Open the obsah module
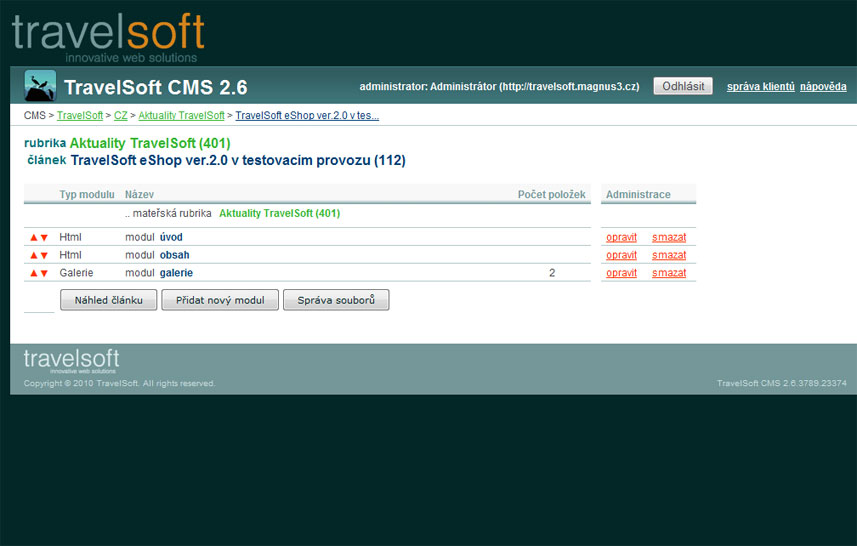 pyautogui.click(x=174, y=255)
